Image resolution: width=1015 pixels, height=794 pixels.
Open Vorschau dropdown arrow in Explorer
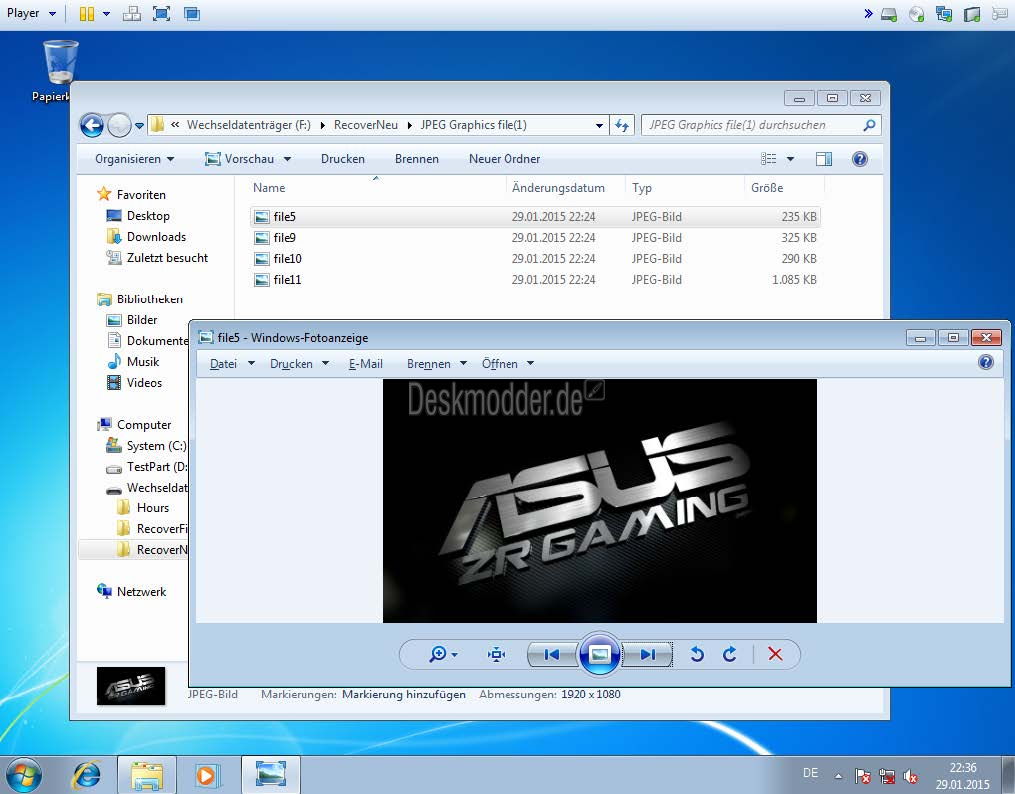point(287,159)
